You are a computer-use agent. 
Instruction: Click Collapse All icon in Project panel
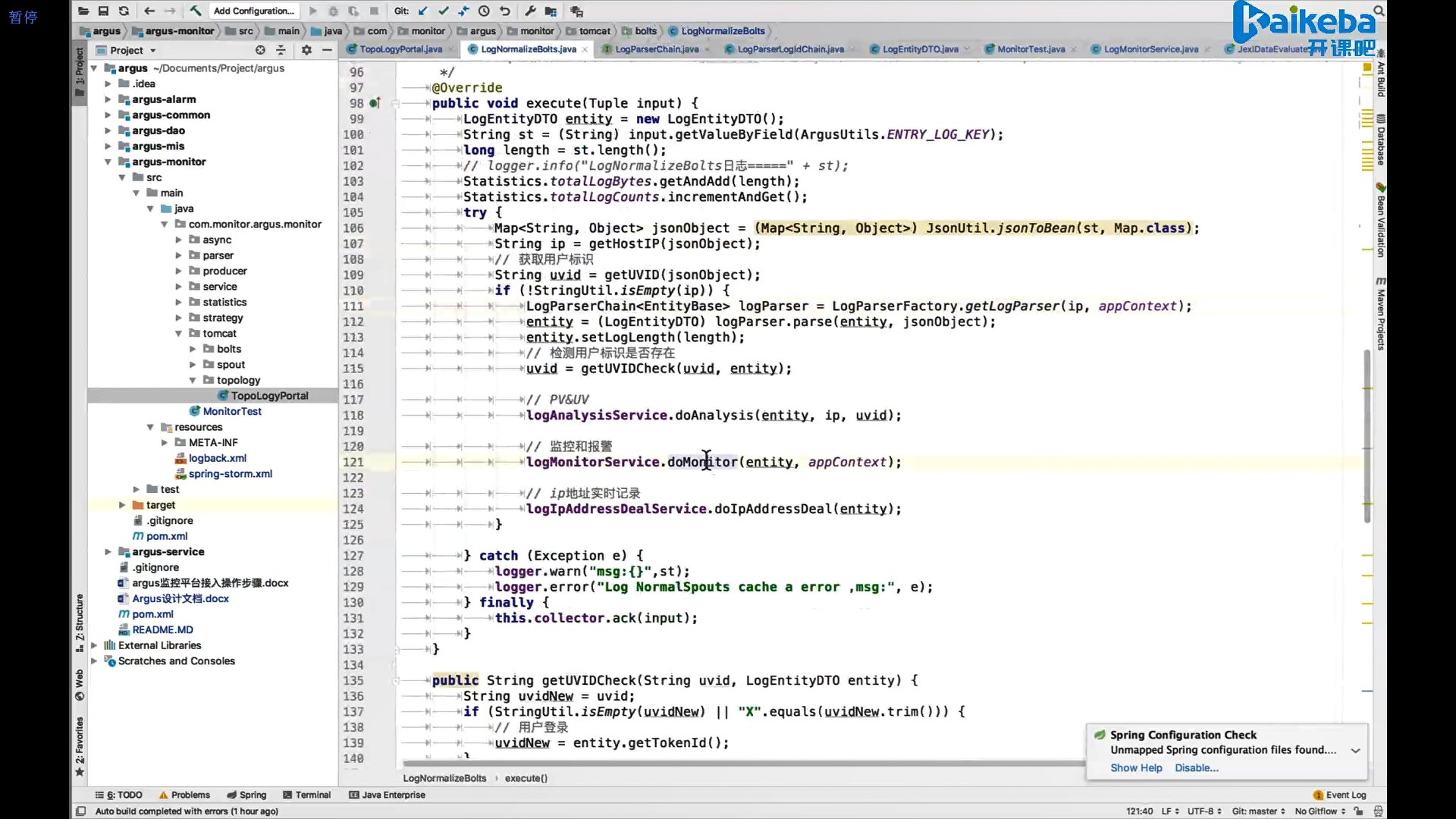click(x=281, y=50)
